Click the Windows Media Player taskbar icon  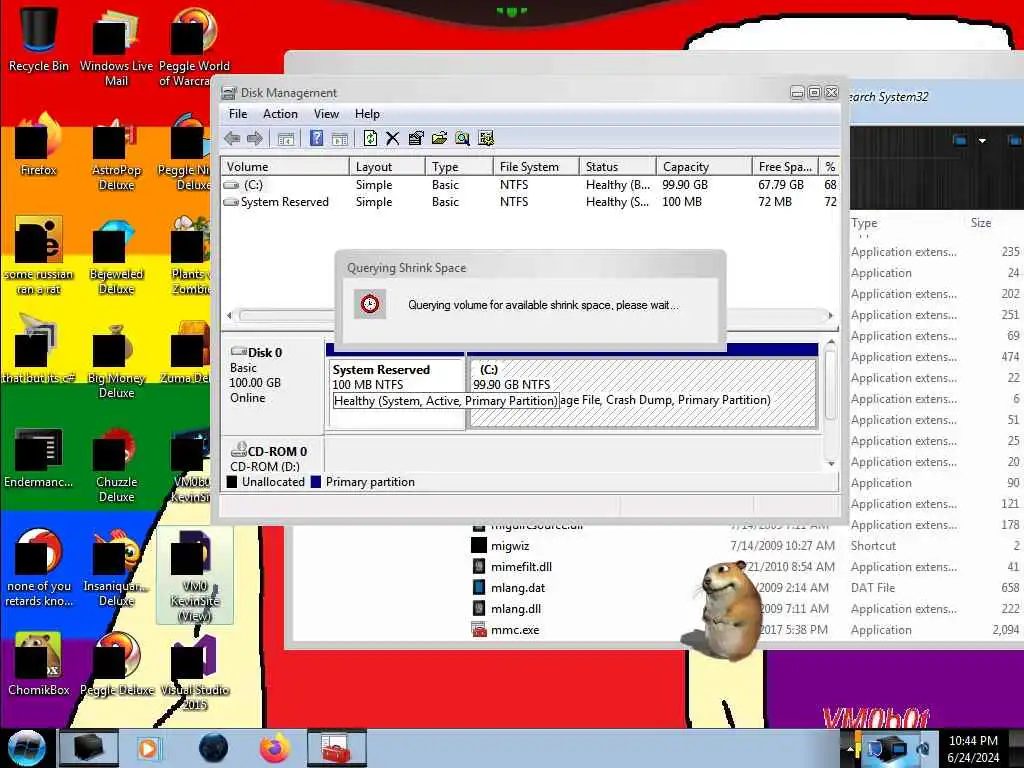pyautogui.click(x=149, y=748)
